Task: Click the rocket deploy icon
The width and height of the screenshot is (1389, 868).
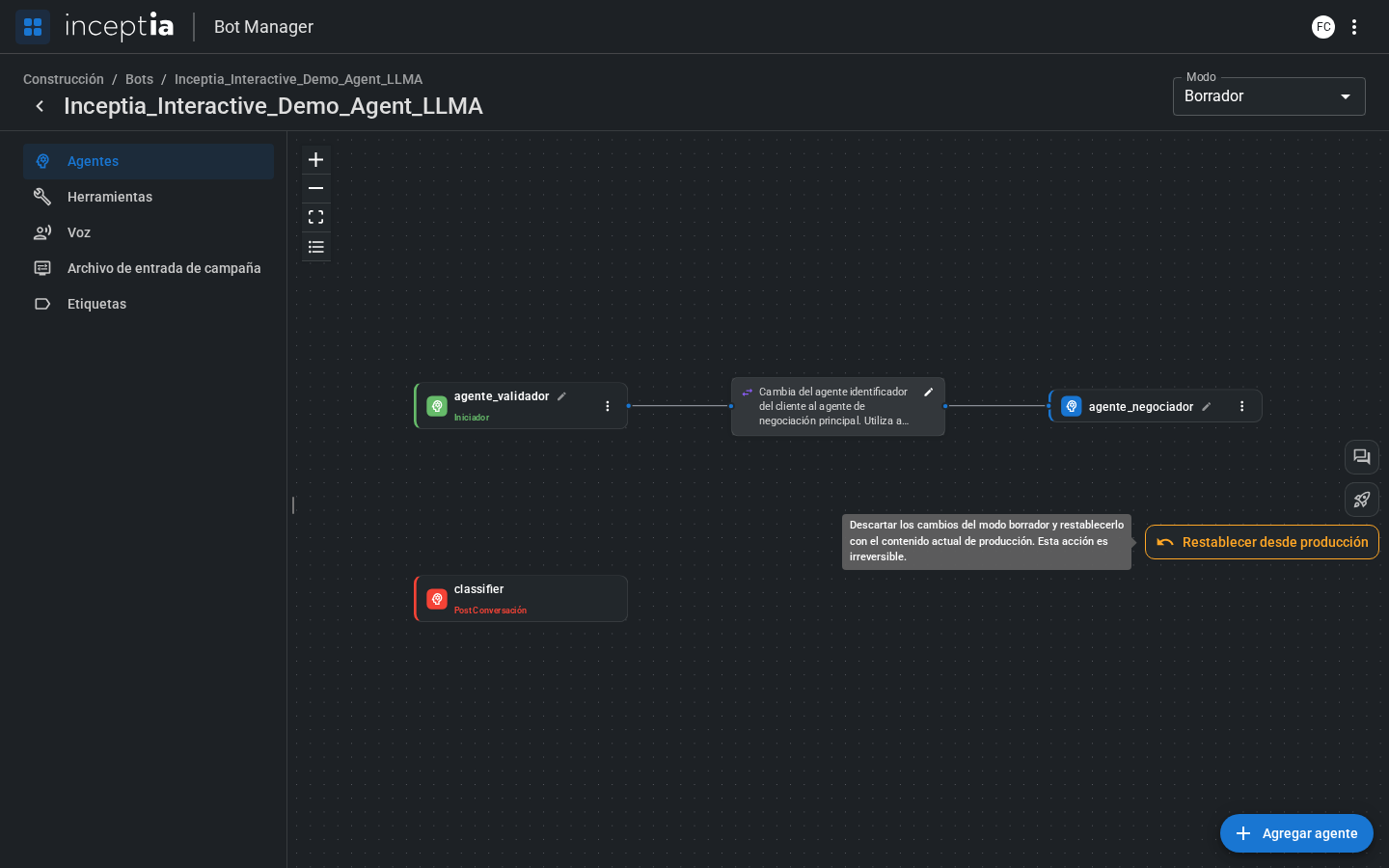Action: coord(1362,500)
